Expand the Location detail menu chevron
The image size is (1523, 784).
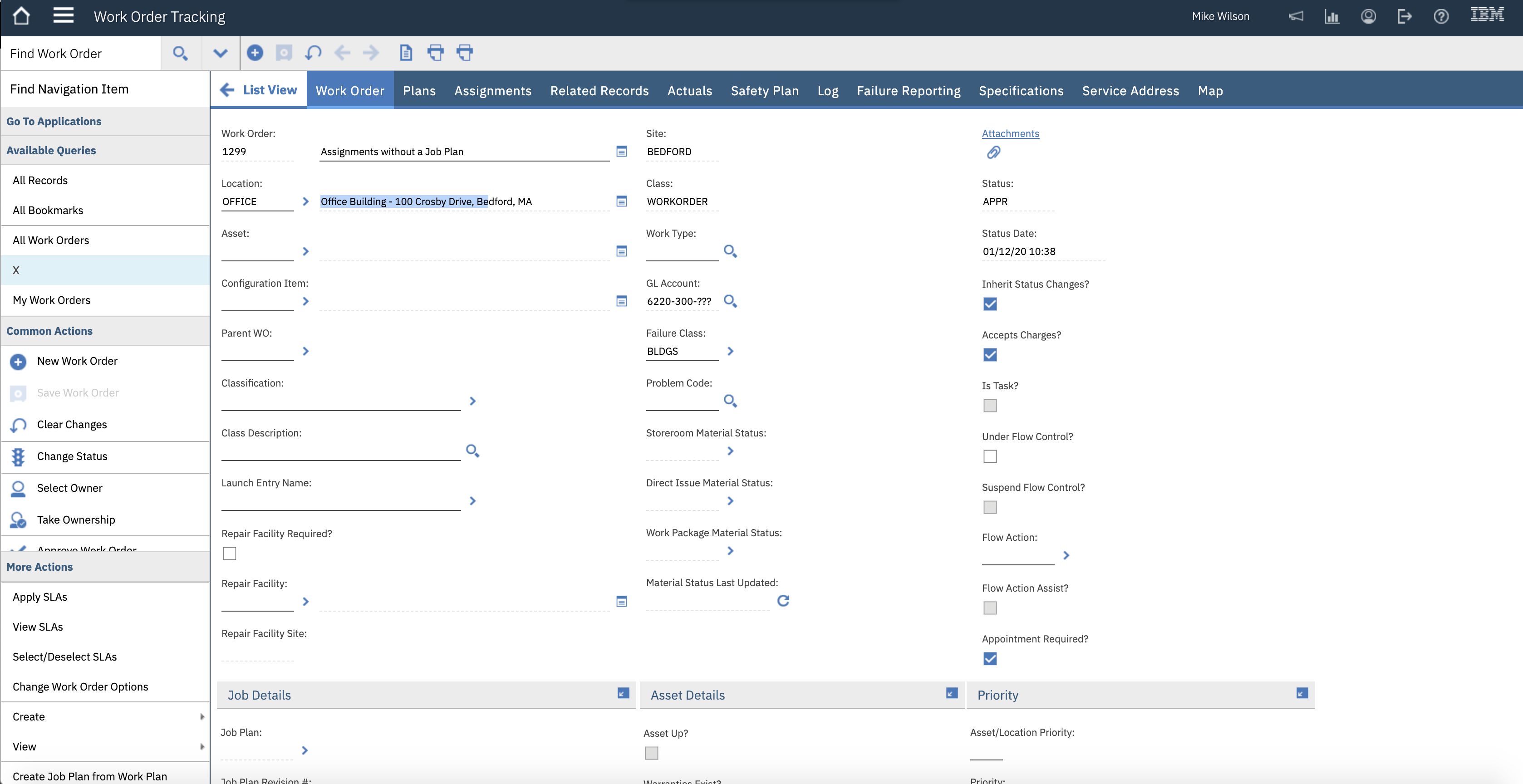coord(306,201)
